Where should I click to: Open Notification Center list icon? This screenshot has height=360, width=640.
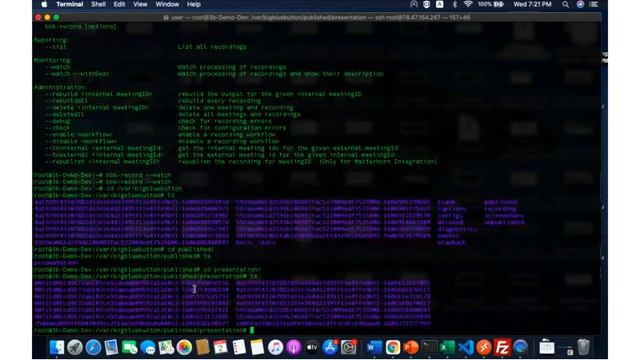click(x=594, y=4)
